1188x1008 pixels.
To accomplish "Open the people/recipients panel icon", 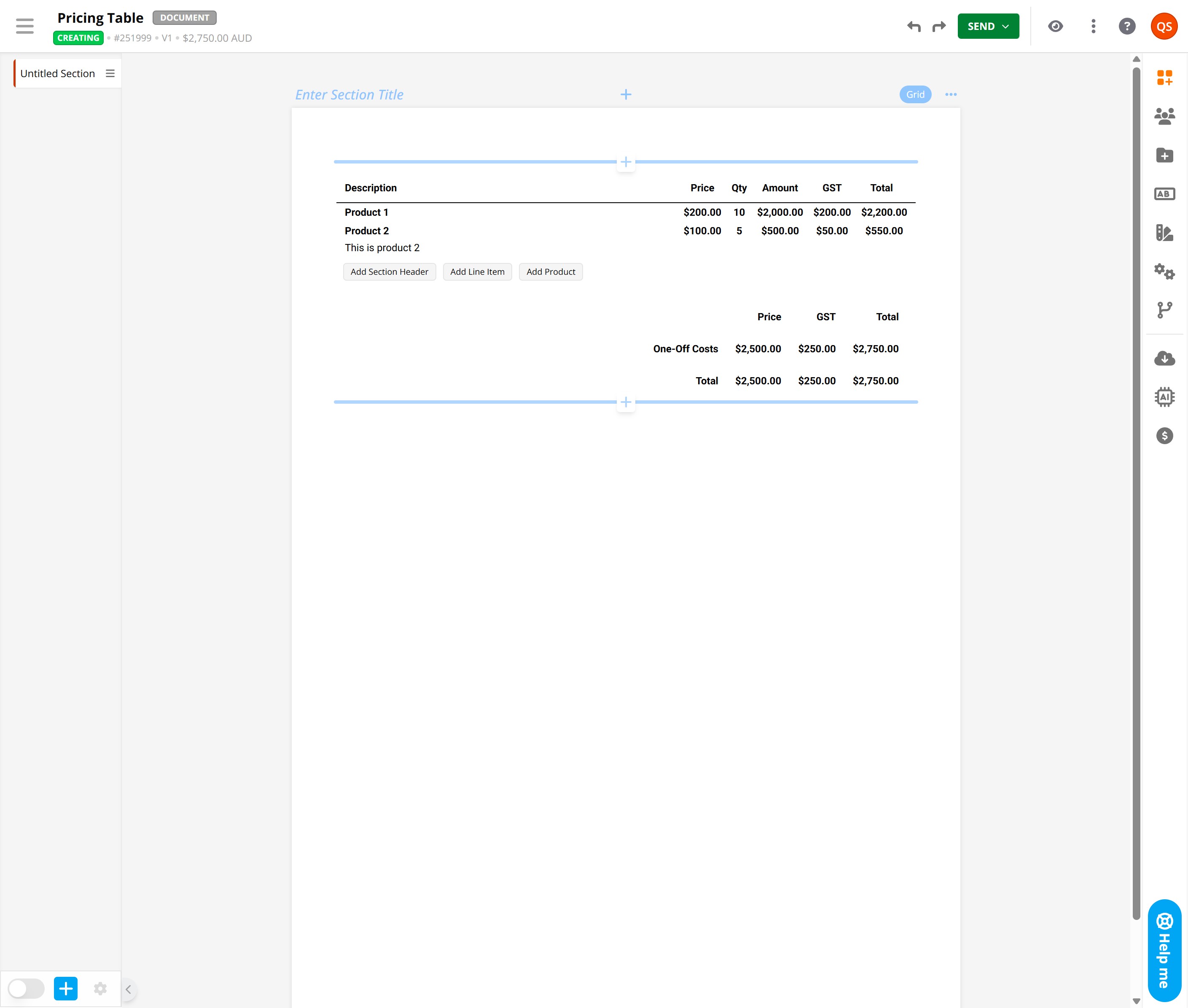I will [1164, 117].
